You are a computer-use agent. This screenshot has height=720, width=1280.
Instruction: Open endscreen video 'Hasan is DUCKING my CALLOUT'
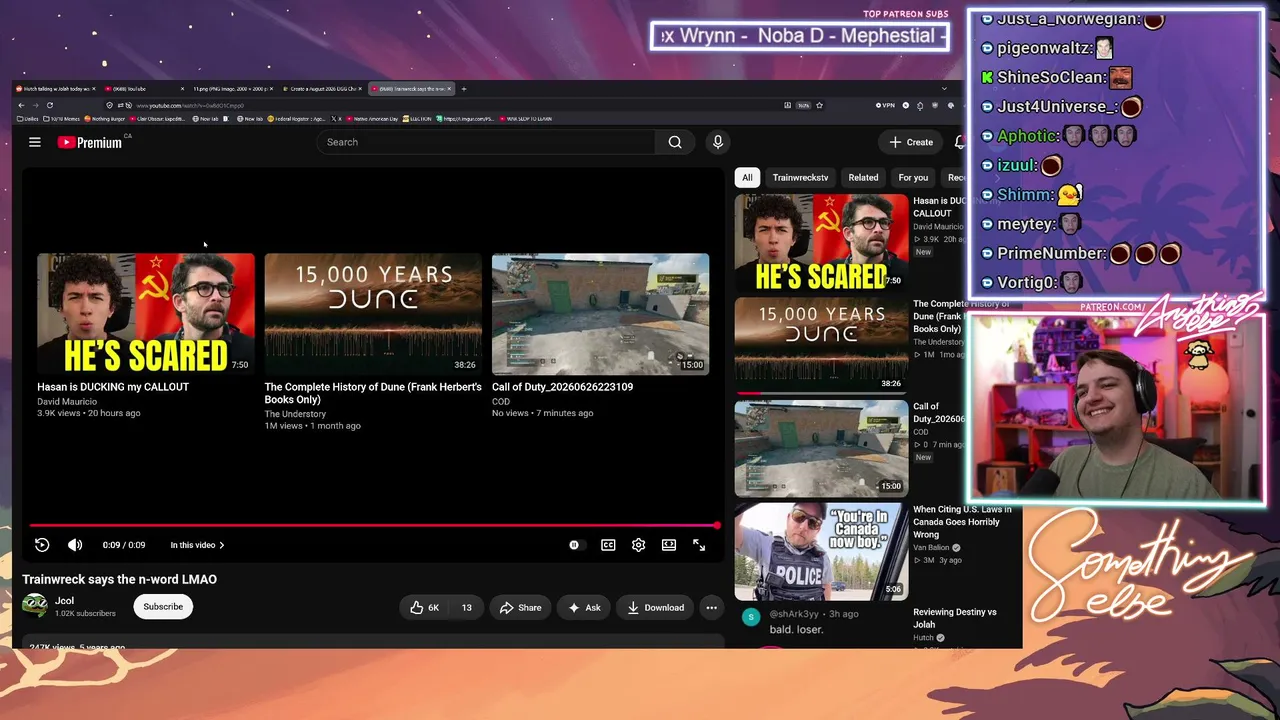point(146,314)
